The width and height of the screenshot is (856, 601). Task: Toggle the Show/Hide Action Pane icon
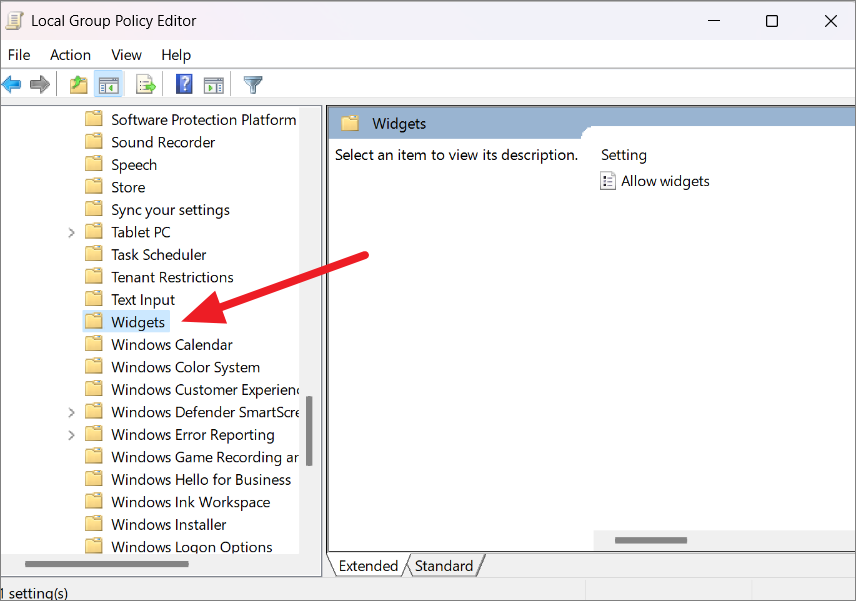213,85
